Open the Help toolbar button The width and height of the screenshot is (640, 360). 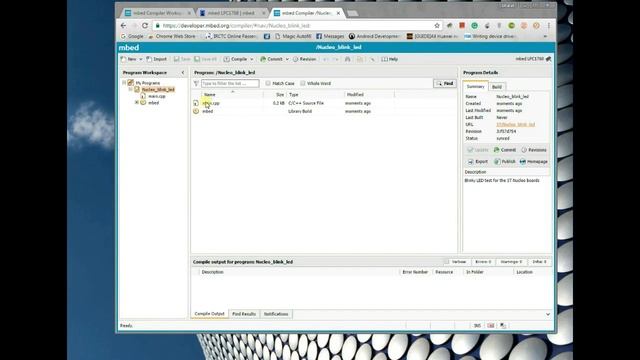click(390, 59)
